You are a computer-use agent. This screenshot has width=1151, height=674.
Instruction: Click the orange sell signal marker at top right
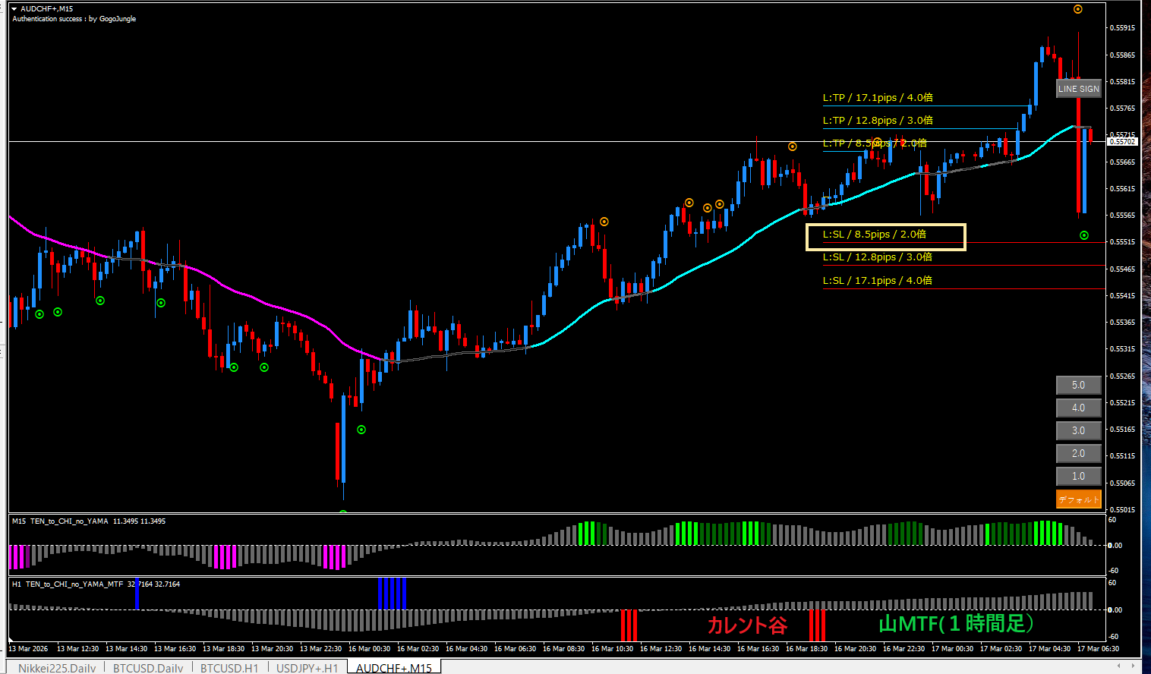[x=1078, y=9]
